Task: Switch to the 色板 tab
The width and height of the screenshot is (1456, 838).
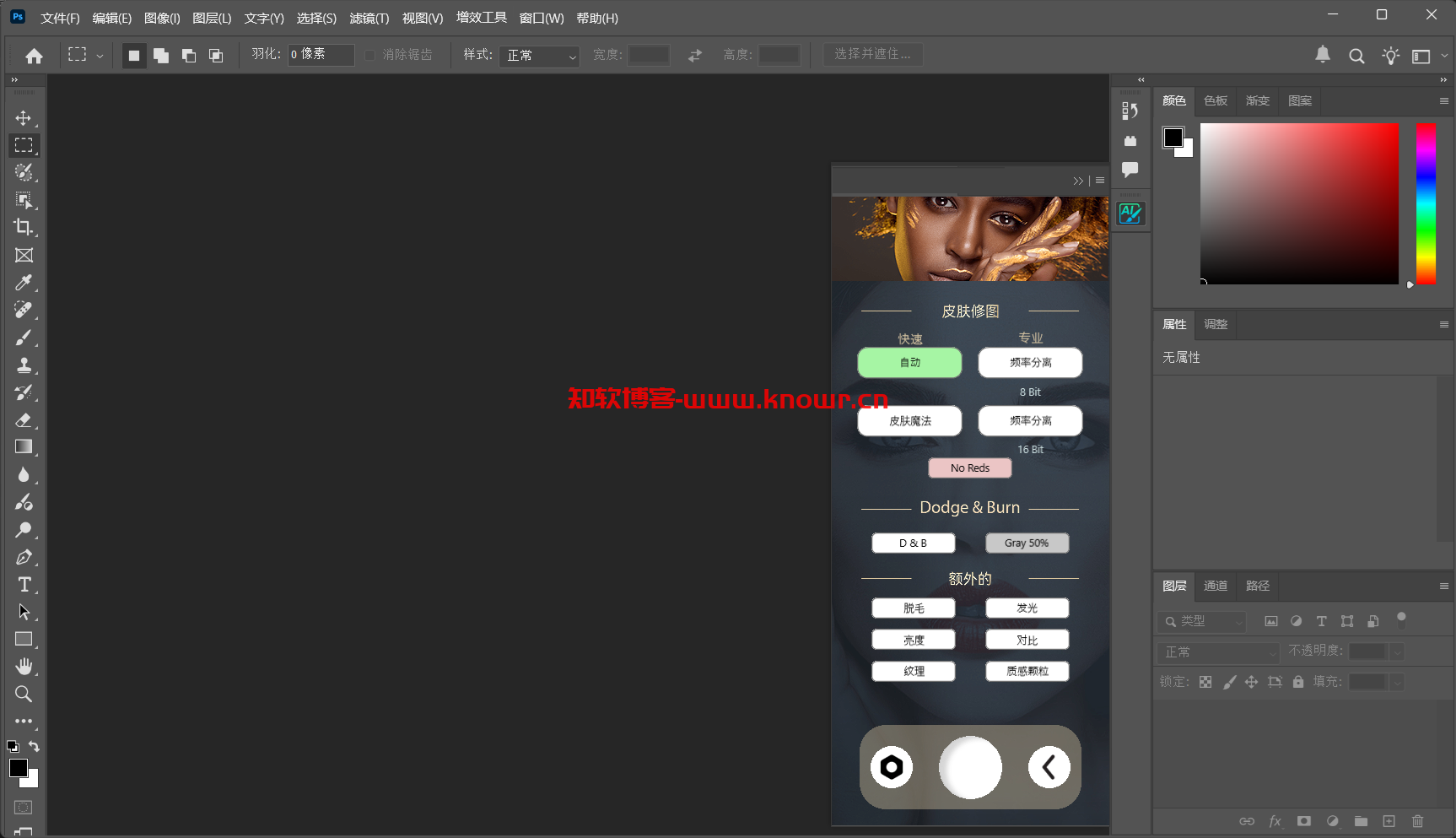Action: tap(1216, 101)
